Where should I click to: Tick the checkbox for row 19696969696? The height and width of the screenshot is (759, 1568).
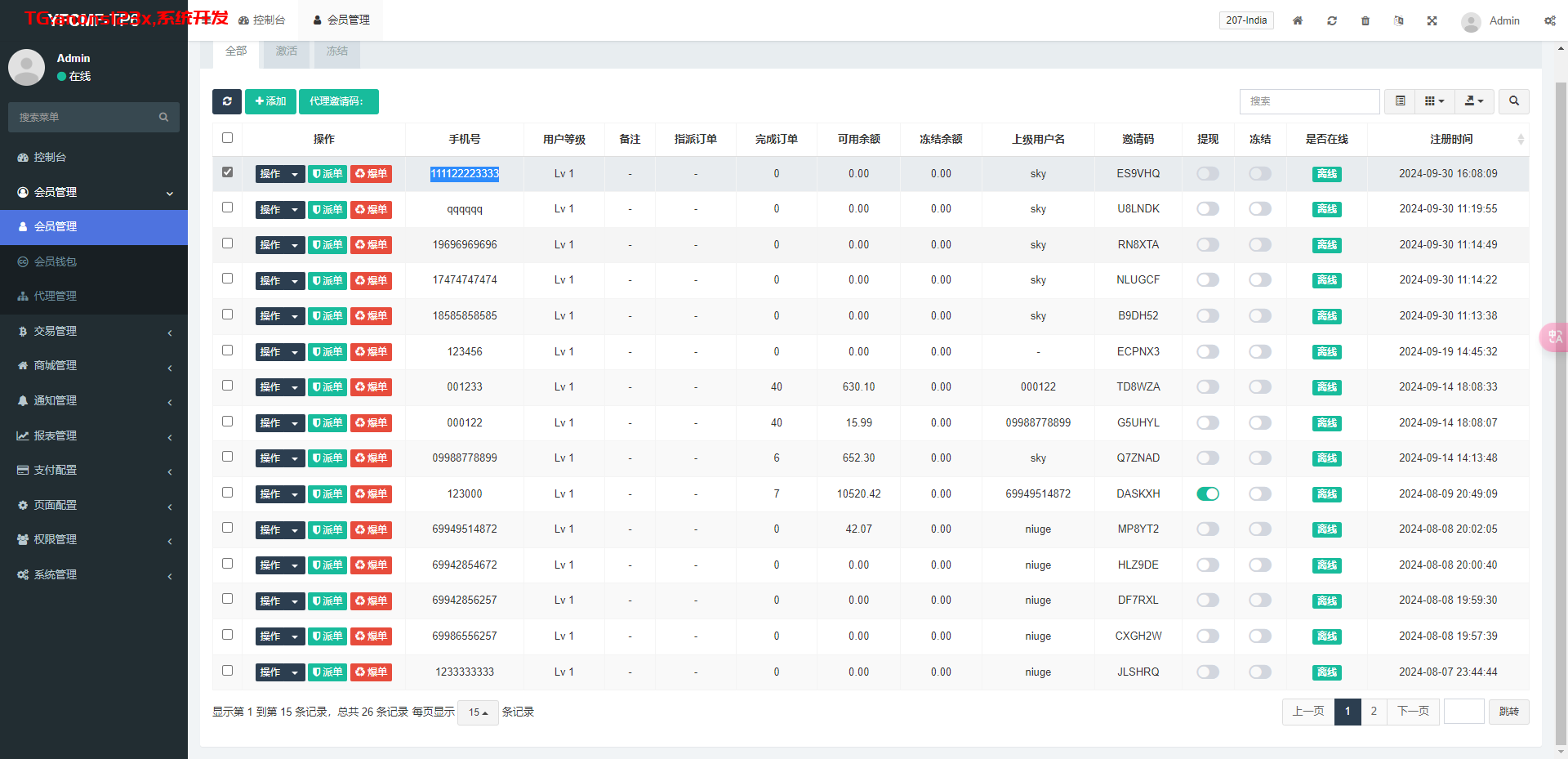[x=227, y=243]
